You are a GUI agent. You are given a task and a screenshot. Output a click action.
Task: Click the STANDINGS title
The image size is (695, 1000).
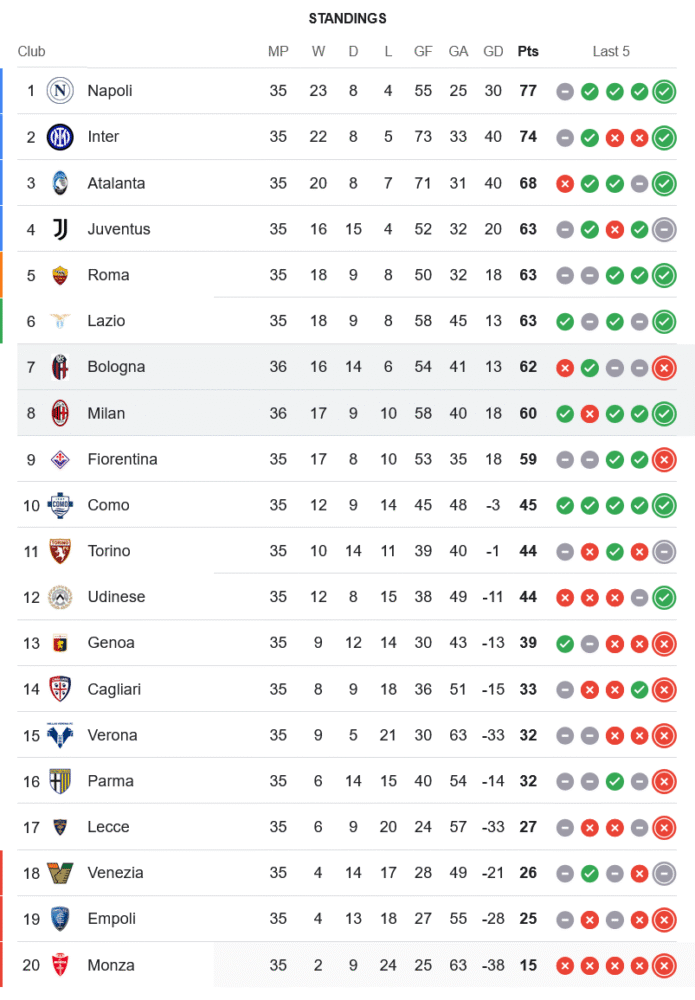[x=347, y=18]
